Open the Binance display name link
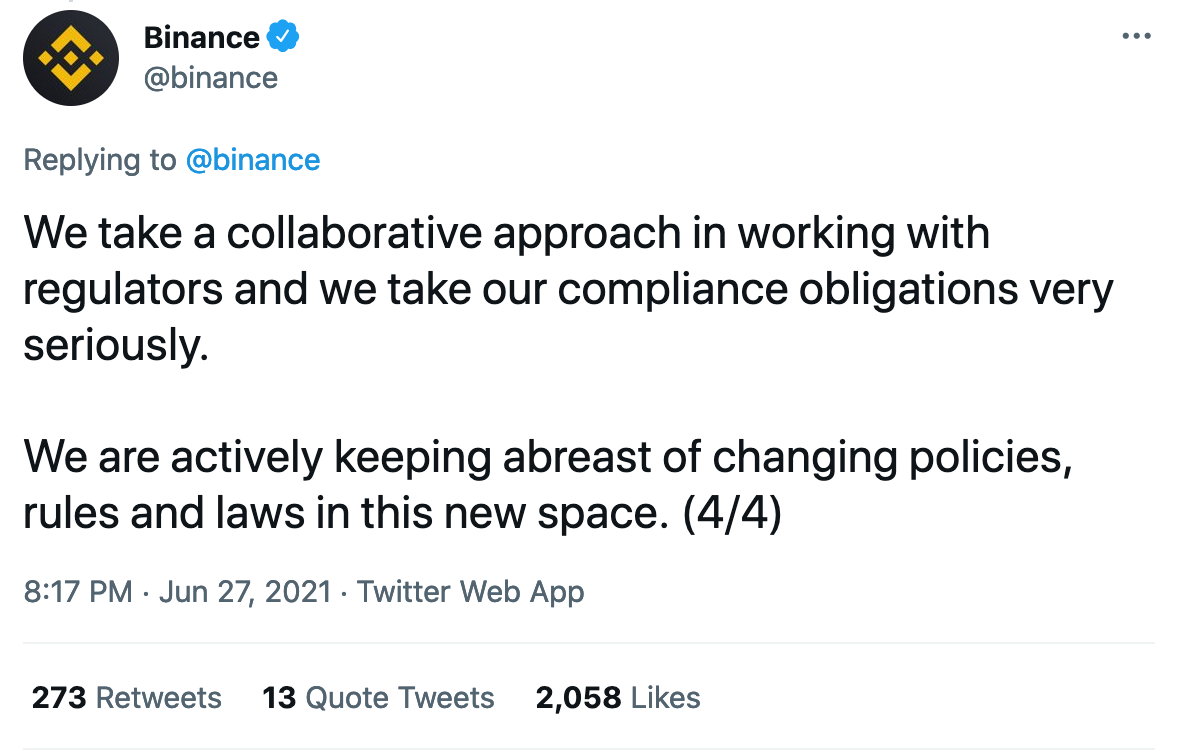The height and width of the screenshot is (752, 1186). click(x=201, y=37)
